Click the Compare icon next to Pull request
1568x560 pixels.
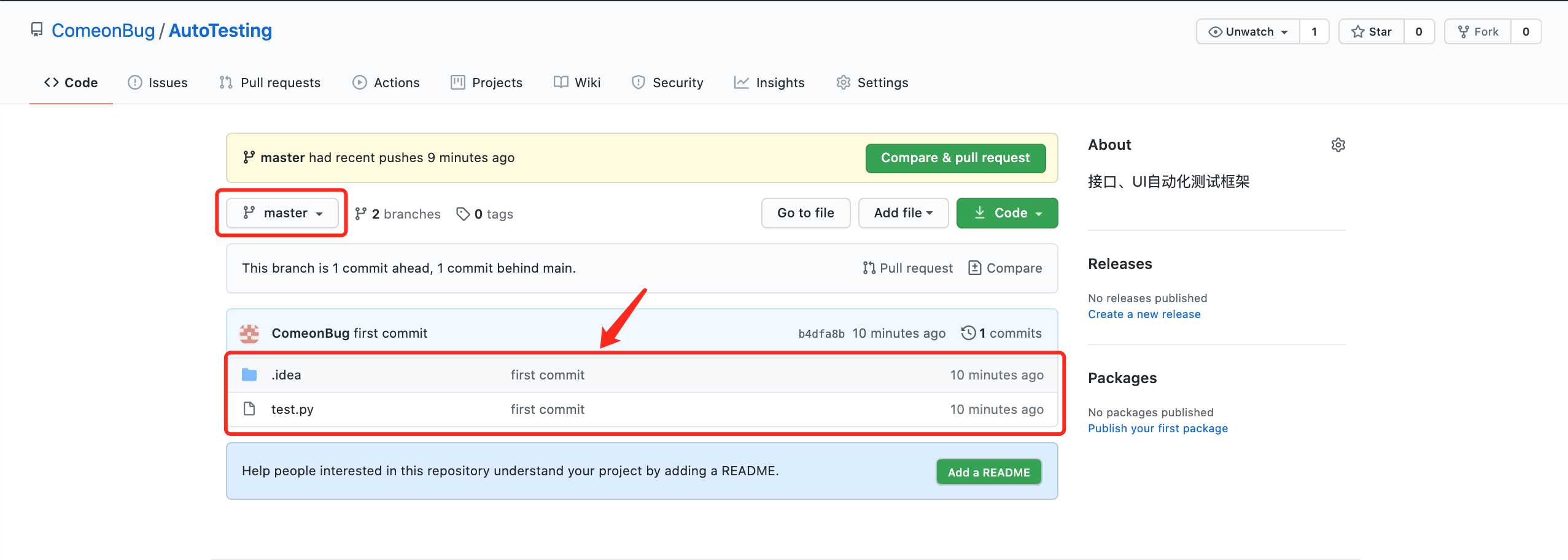974,268
